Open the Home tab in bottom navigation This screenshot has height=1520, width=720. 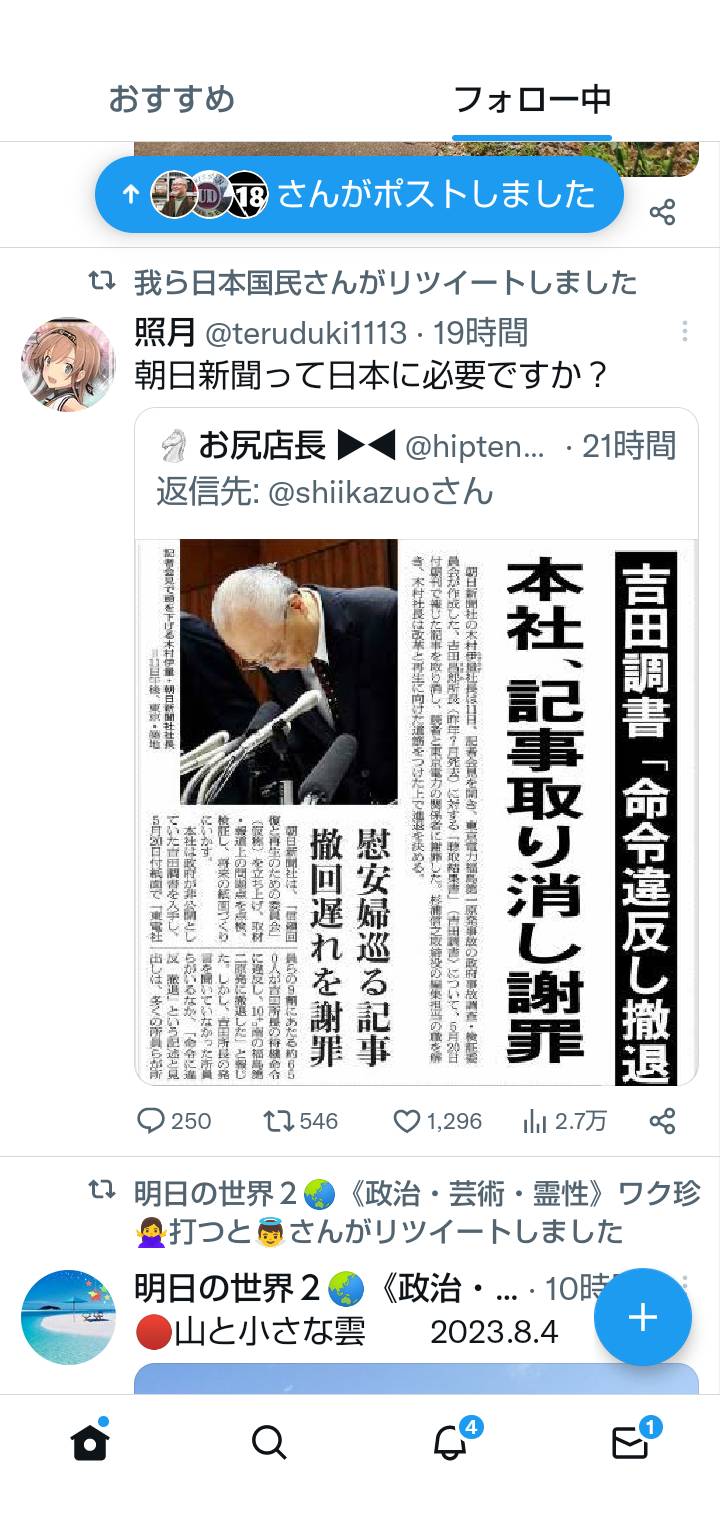[x=90, y=1441]
